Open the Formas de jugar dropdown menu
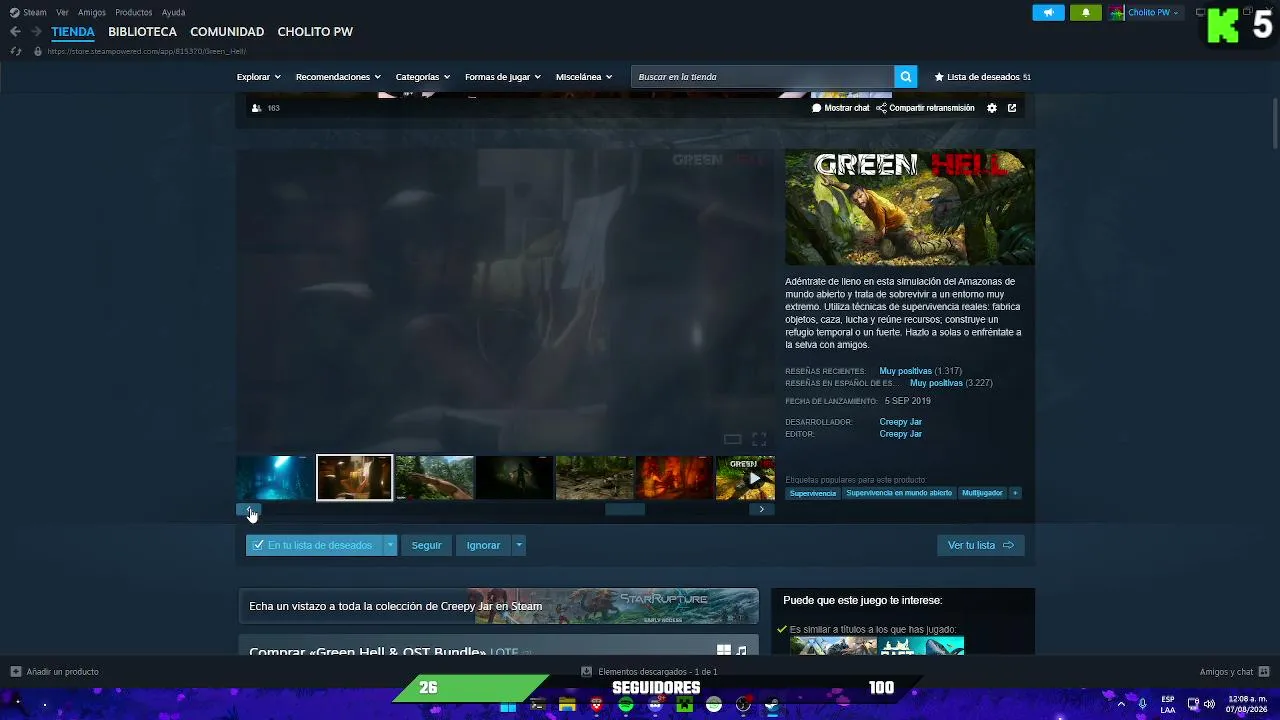Image resolution: width=1280 pixels, height=720 pixels. coord(503,77)
